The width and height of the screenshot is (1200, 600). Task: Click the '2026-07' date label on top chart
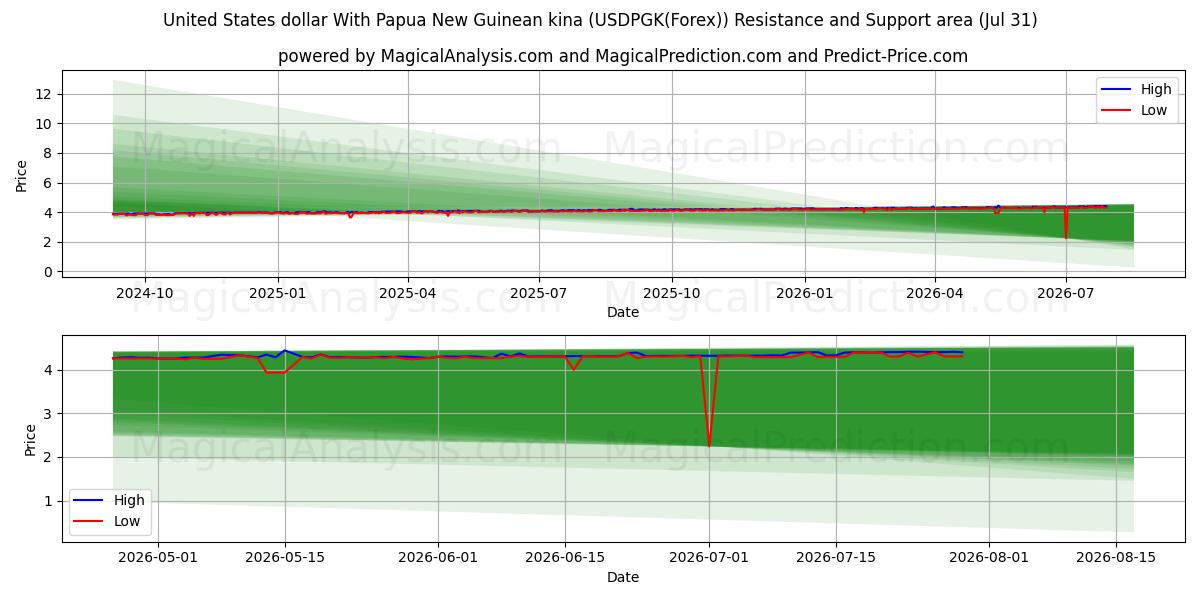pos(1066,292)
